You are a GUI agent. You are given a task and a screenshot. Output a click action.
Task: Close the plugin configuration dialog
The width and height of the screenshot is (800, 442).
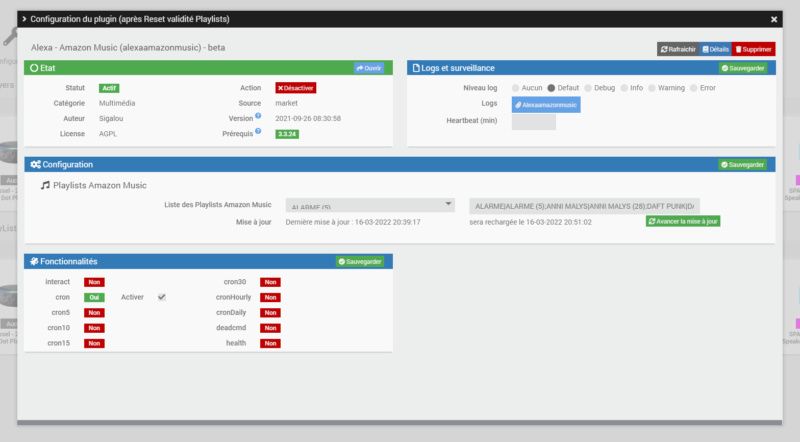pyautogui.click(x=773, y=19)
